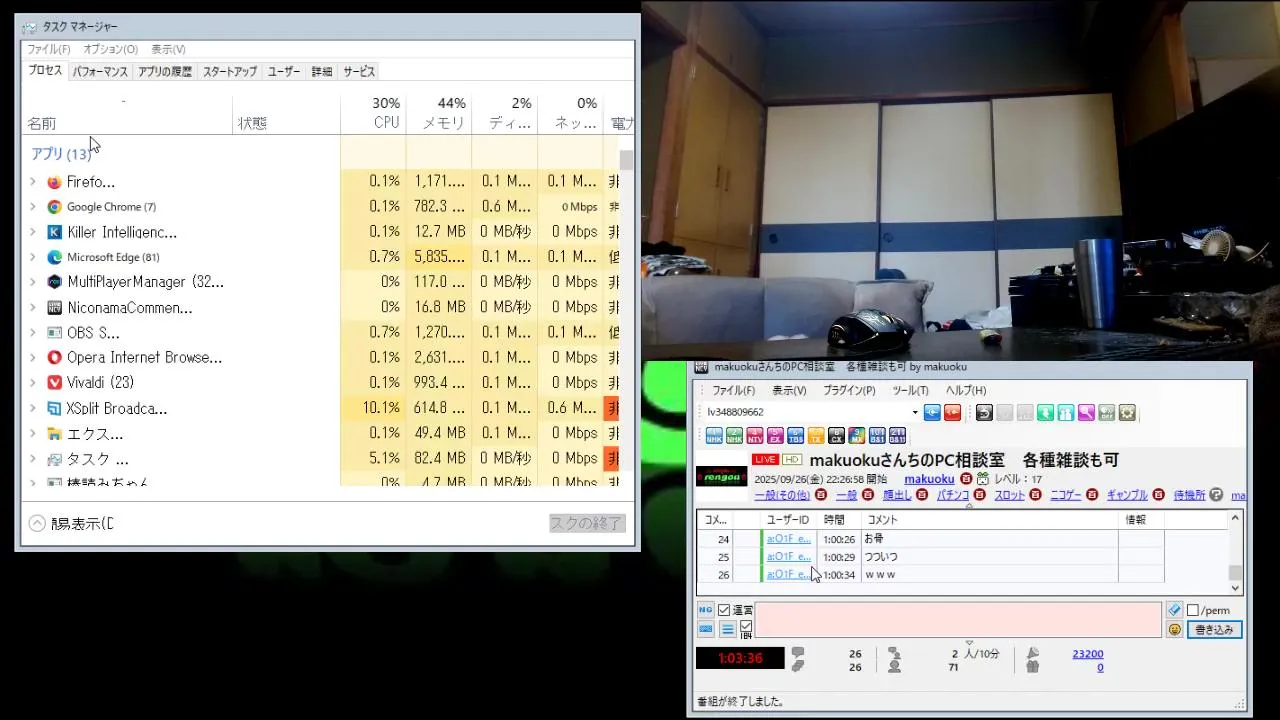Click the Firefox icon in Task Manager
Screen dimensions: 1280x720
pos(54,182)
